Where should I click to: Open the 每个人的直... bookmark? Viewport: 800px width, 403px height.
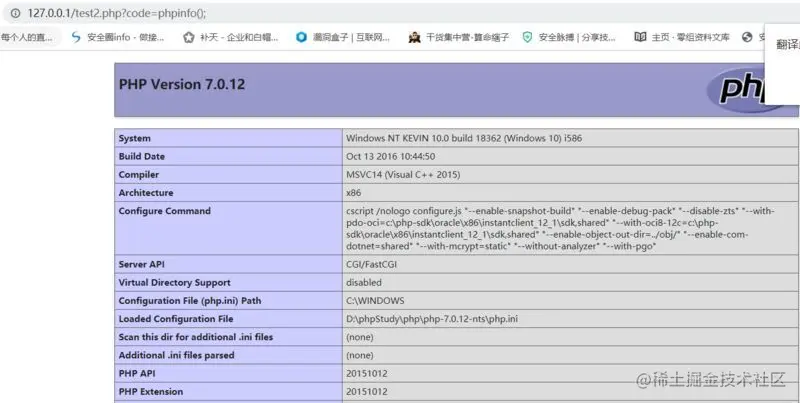tap(27, 37)
